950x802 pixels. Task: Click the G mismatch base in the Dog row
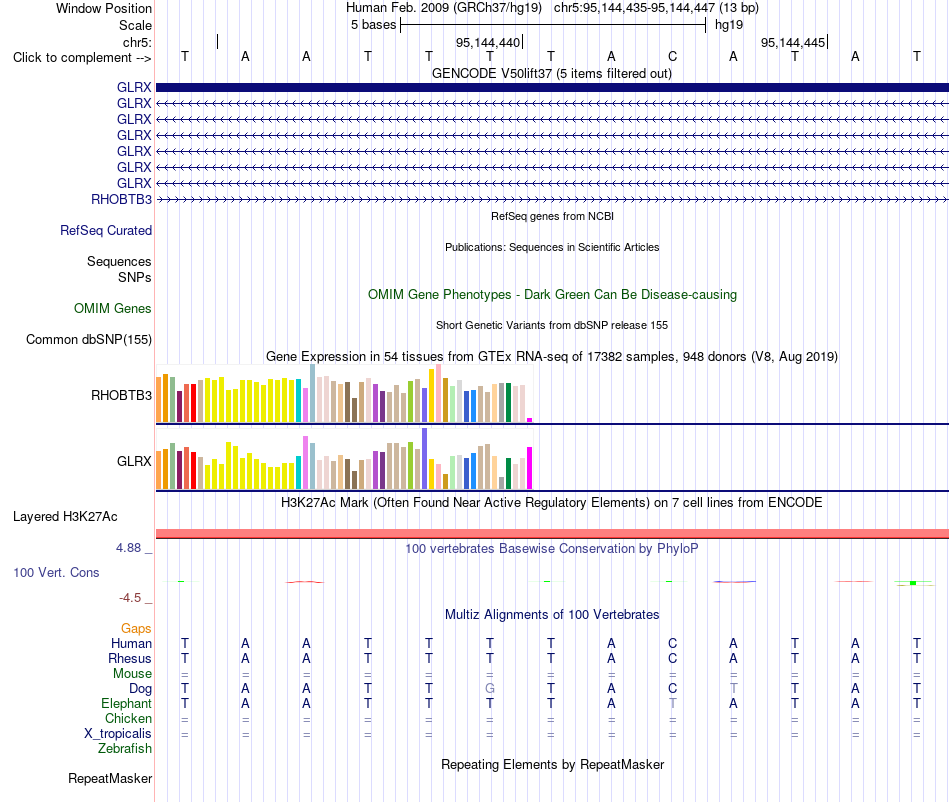pyautogui.click(x=490, y=689)
